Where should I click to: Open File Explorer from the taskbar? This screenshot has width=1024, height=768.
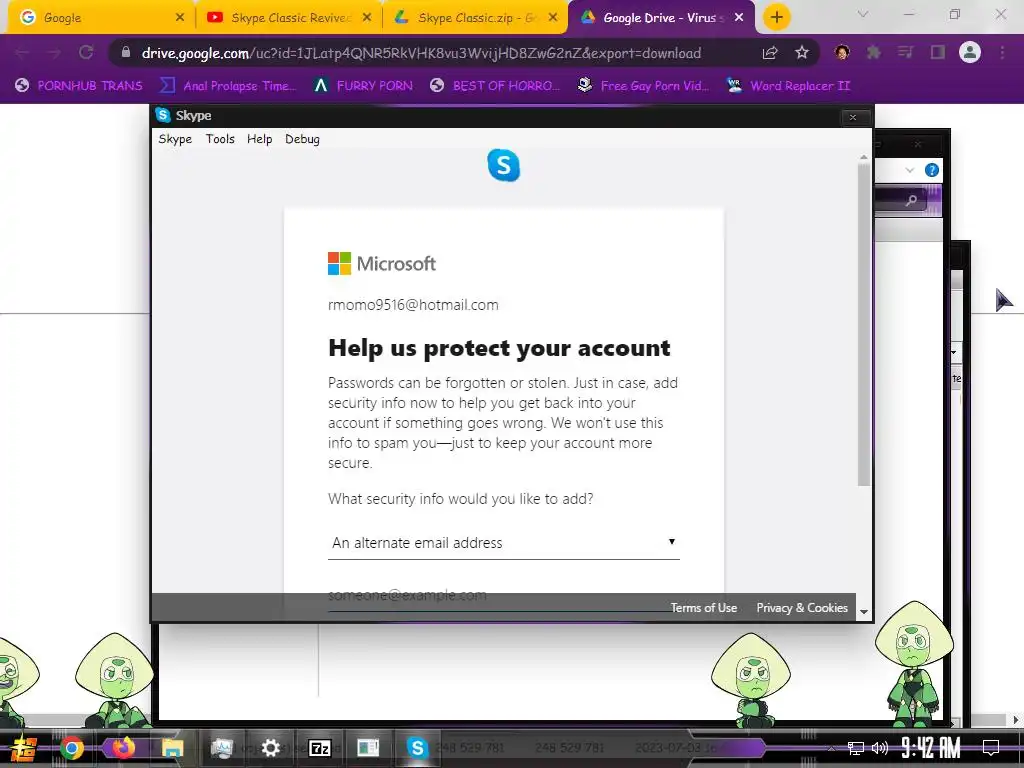[x=172, y=748]
